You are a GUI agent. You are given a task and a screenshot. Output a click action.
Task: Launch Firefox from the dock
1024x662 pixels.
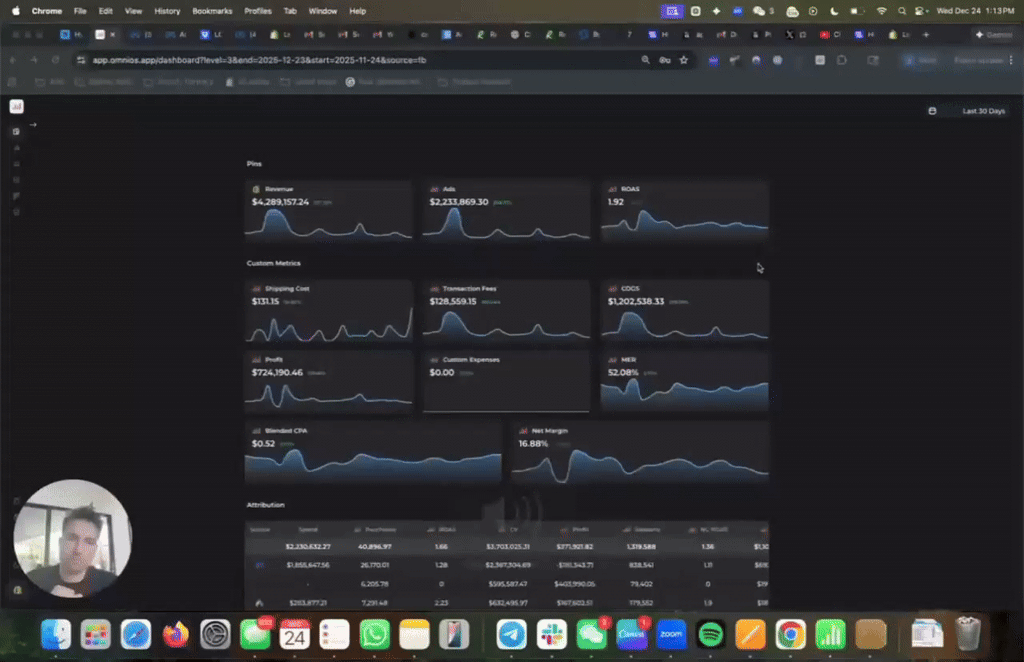point(176,635)
